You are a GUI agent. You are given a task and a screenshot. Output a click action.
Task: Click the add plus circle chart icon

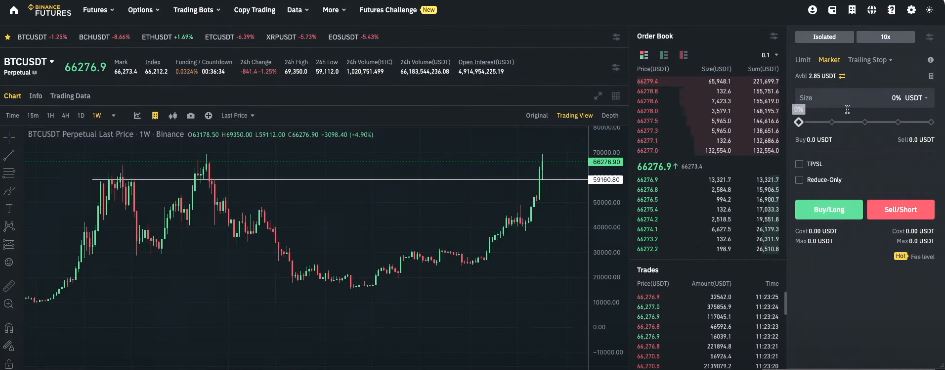[x=209, y=116]
